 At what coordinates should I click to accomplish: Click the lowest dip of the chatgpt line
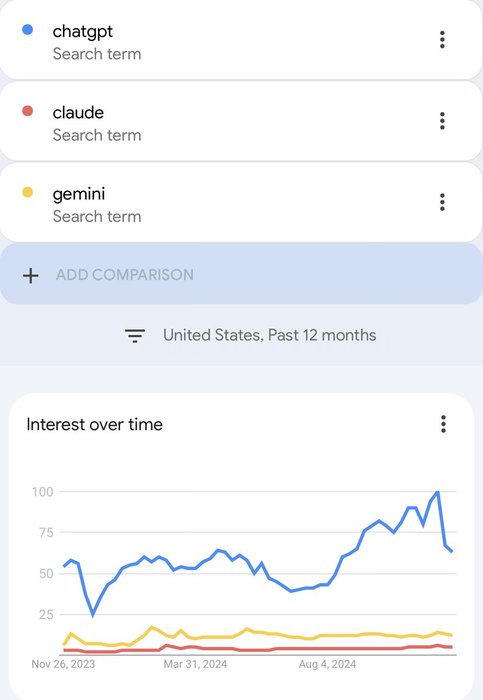(x=93, y=615)
